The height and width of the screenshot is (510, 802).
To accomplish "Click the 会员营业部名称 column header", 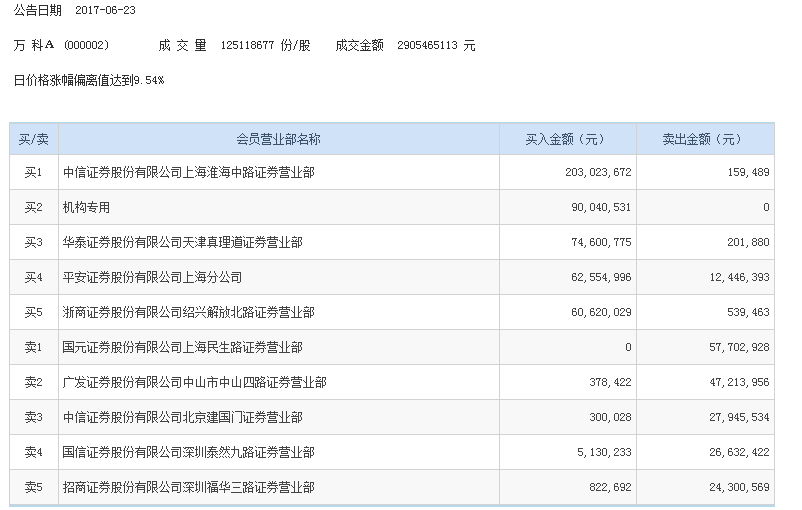I will pyautogui.click(x=278, y=139).
